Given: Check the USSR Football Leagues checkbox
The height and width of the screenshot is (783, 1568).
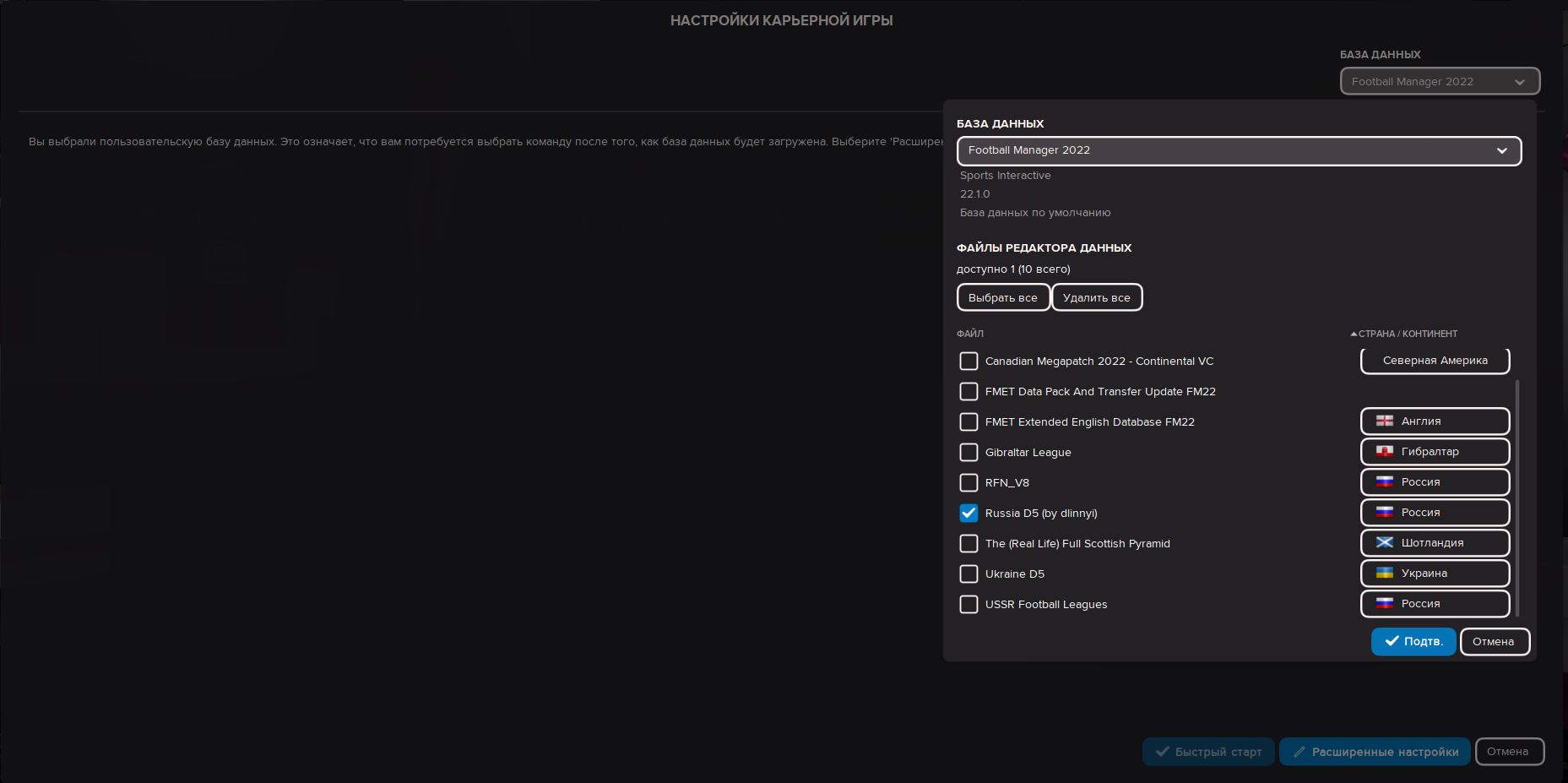Looking at the screenshot, I should [x=968, y=604].
